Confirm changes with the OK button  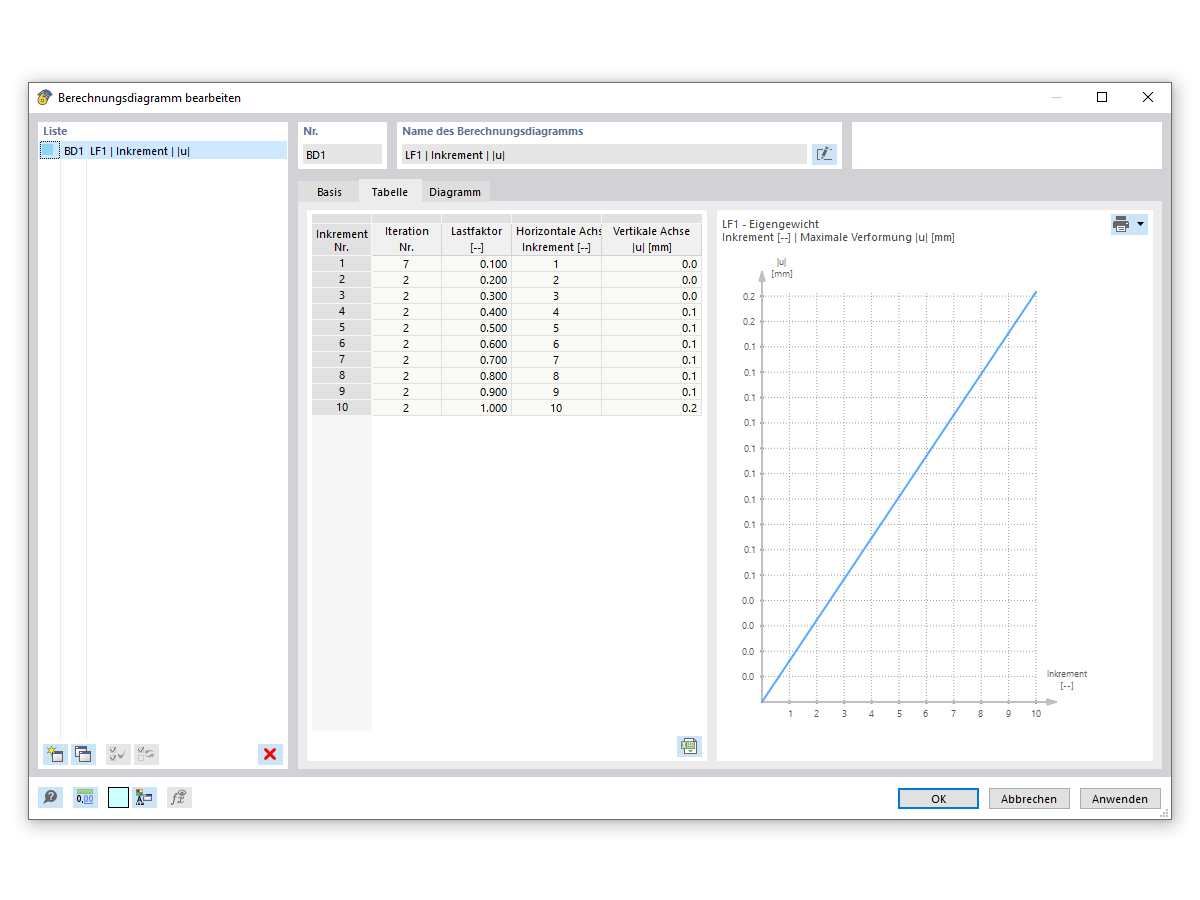coord(938,798)
